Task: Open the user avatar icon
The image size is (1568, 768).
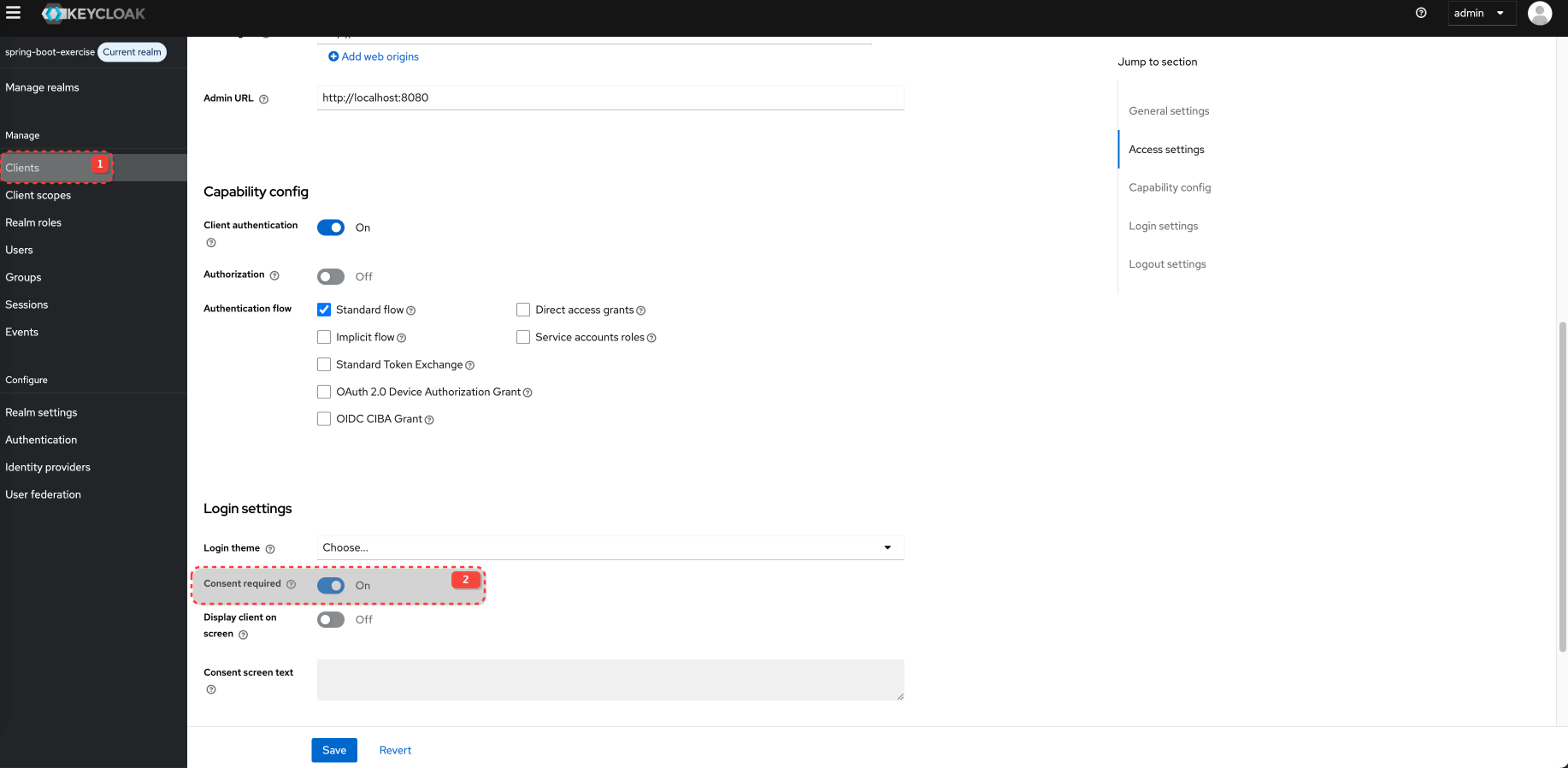Action: pyautogui.click(x=1539, y=13)
